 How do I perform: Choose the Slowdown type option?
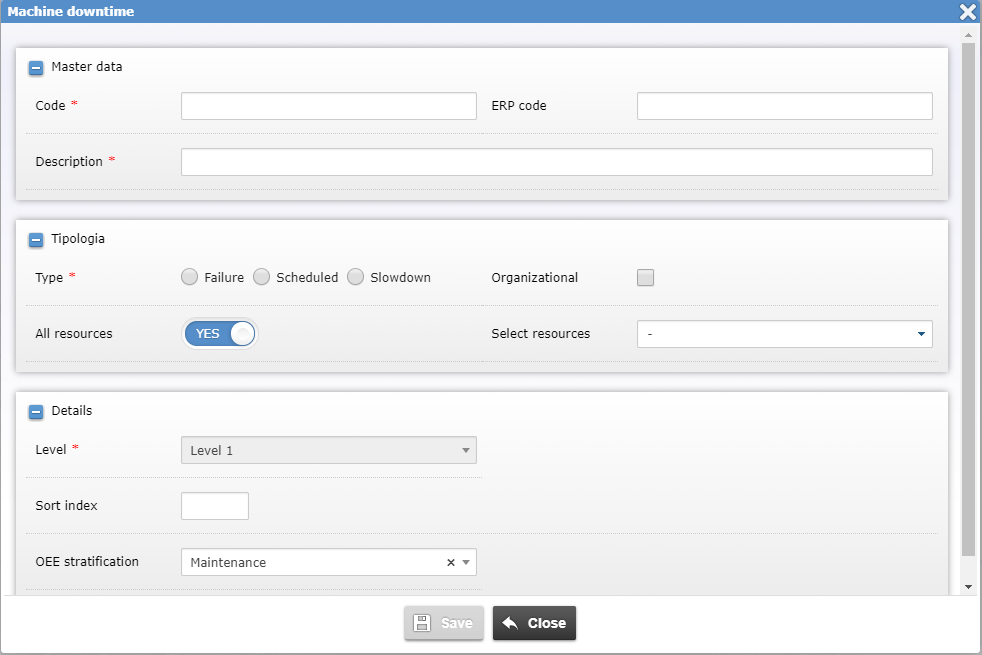point(355,278)
